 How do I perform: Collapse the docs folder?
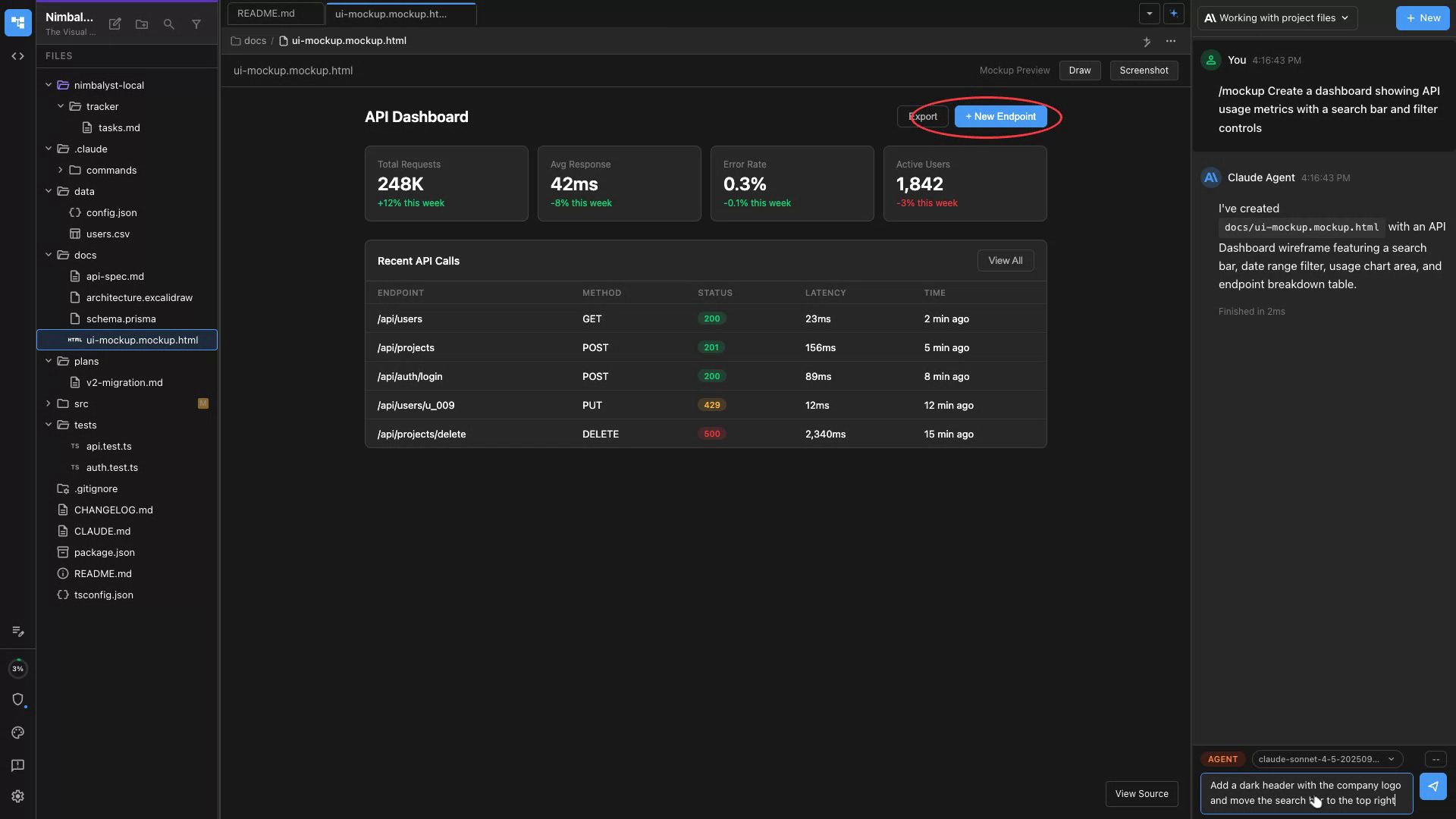(x=49, y=255)
